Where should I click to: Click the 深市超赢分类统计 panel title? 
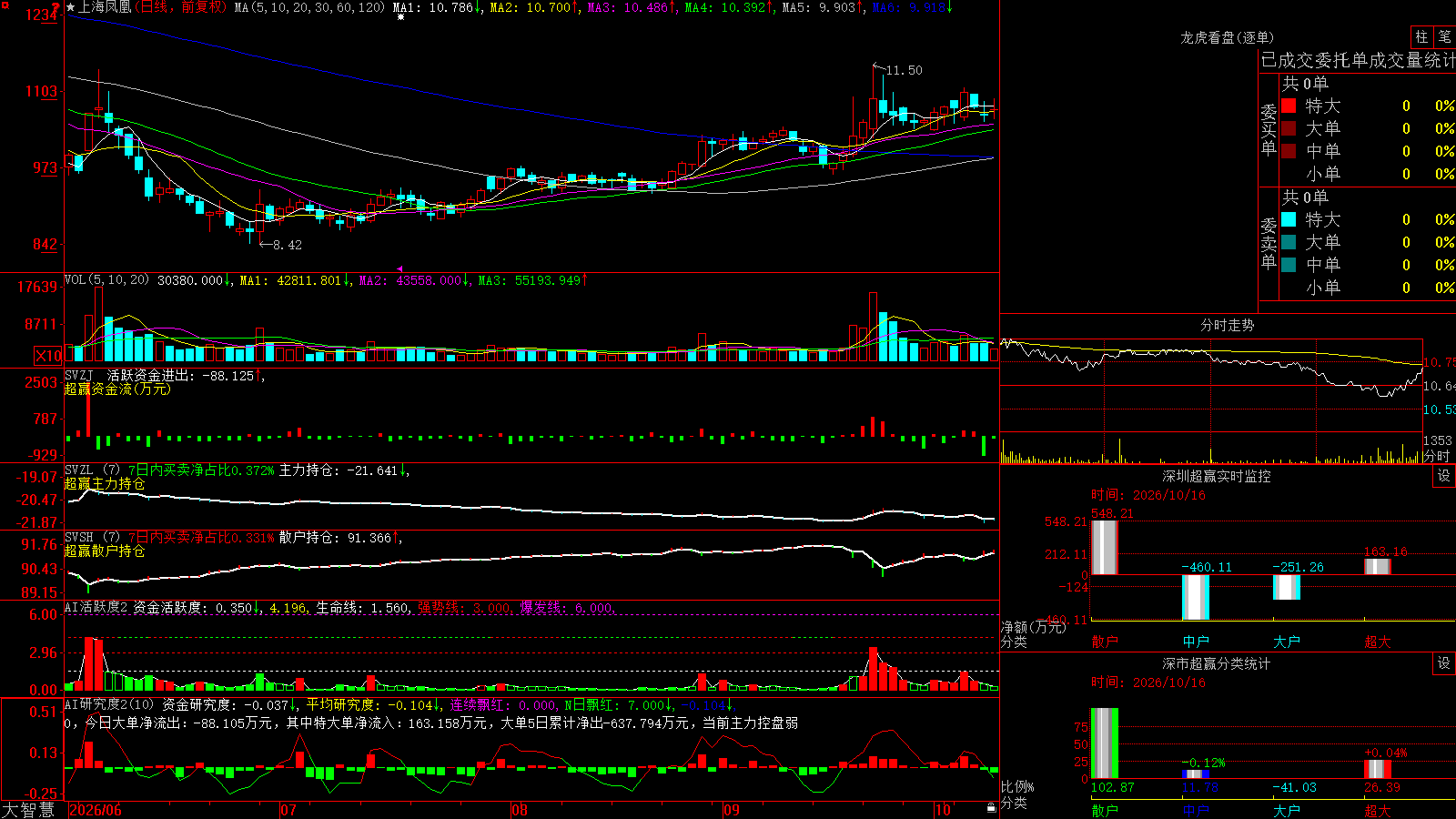pos(1216,663)
